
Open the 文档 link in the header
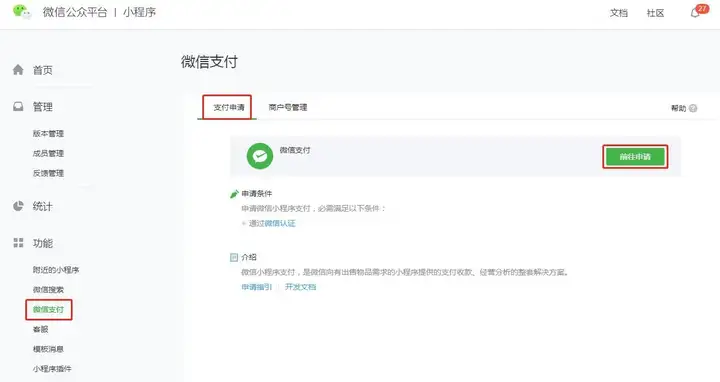[619, 13]
